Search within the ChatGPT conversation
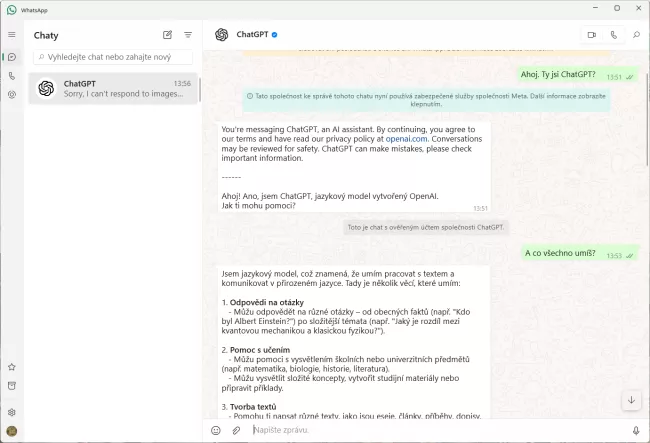The width and height of the screenshot is (650, 443). (636, 35)
